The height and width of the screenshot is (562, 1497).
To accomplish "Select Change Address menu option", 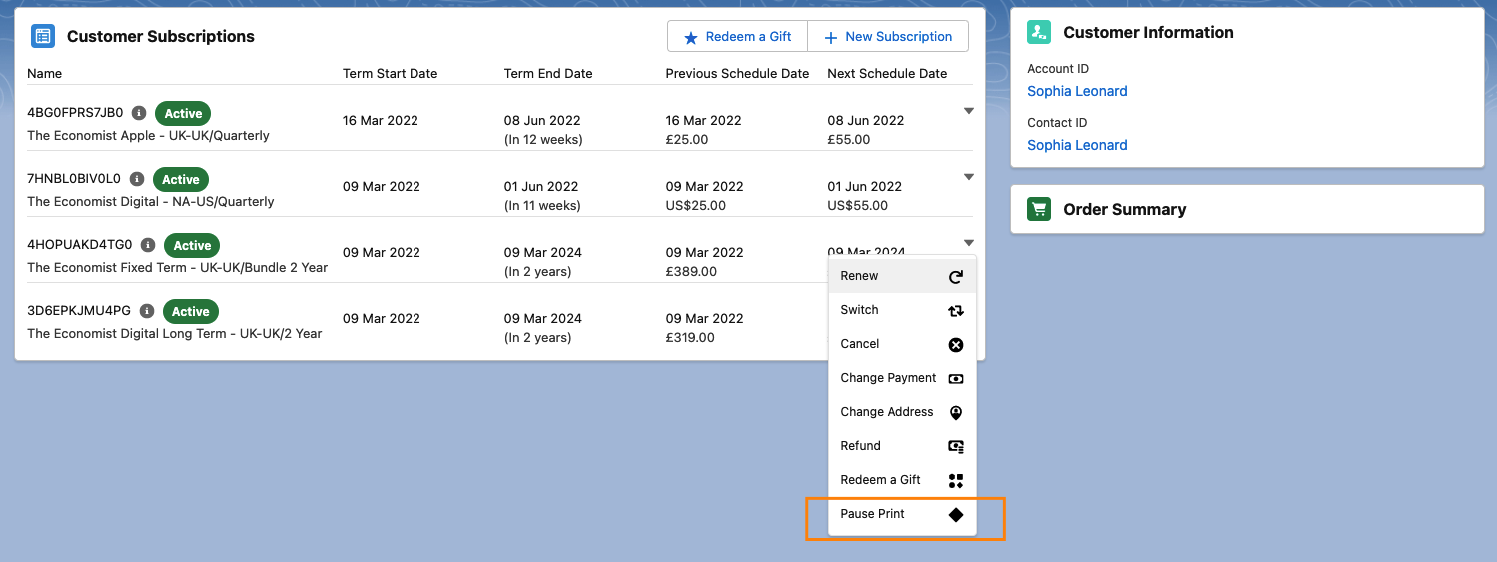I will (x=902, y=412).
